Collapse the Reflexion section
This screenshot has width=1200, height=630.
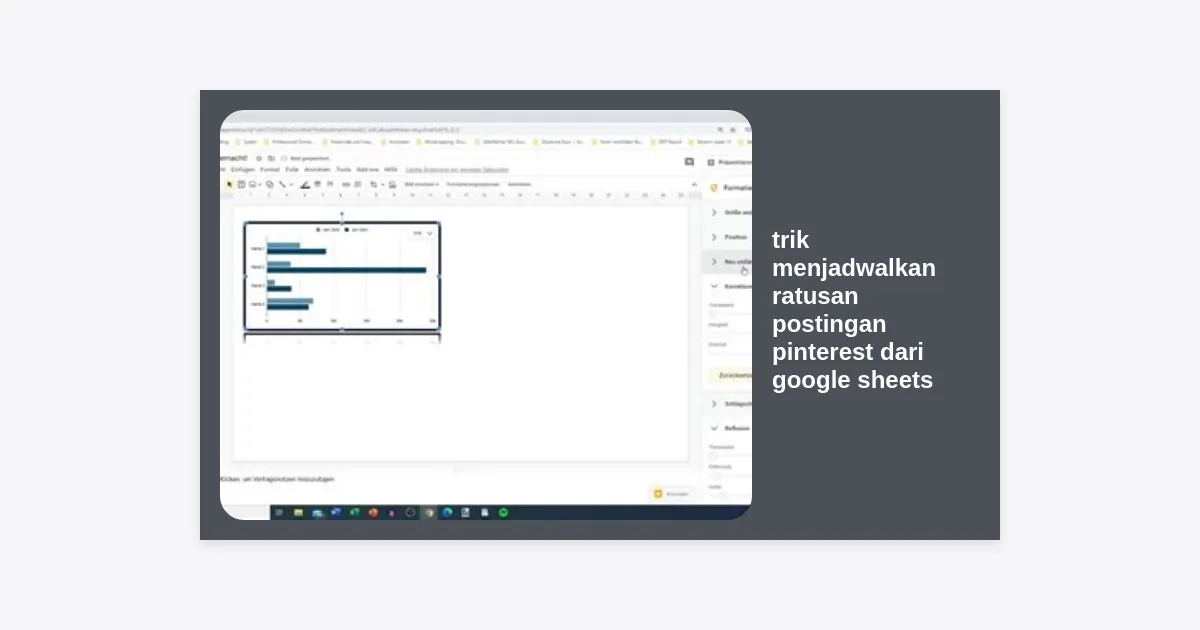pyautogui.click(x=714, y=428)
